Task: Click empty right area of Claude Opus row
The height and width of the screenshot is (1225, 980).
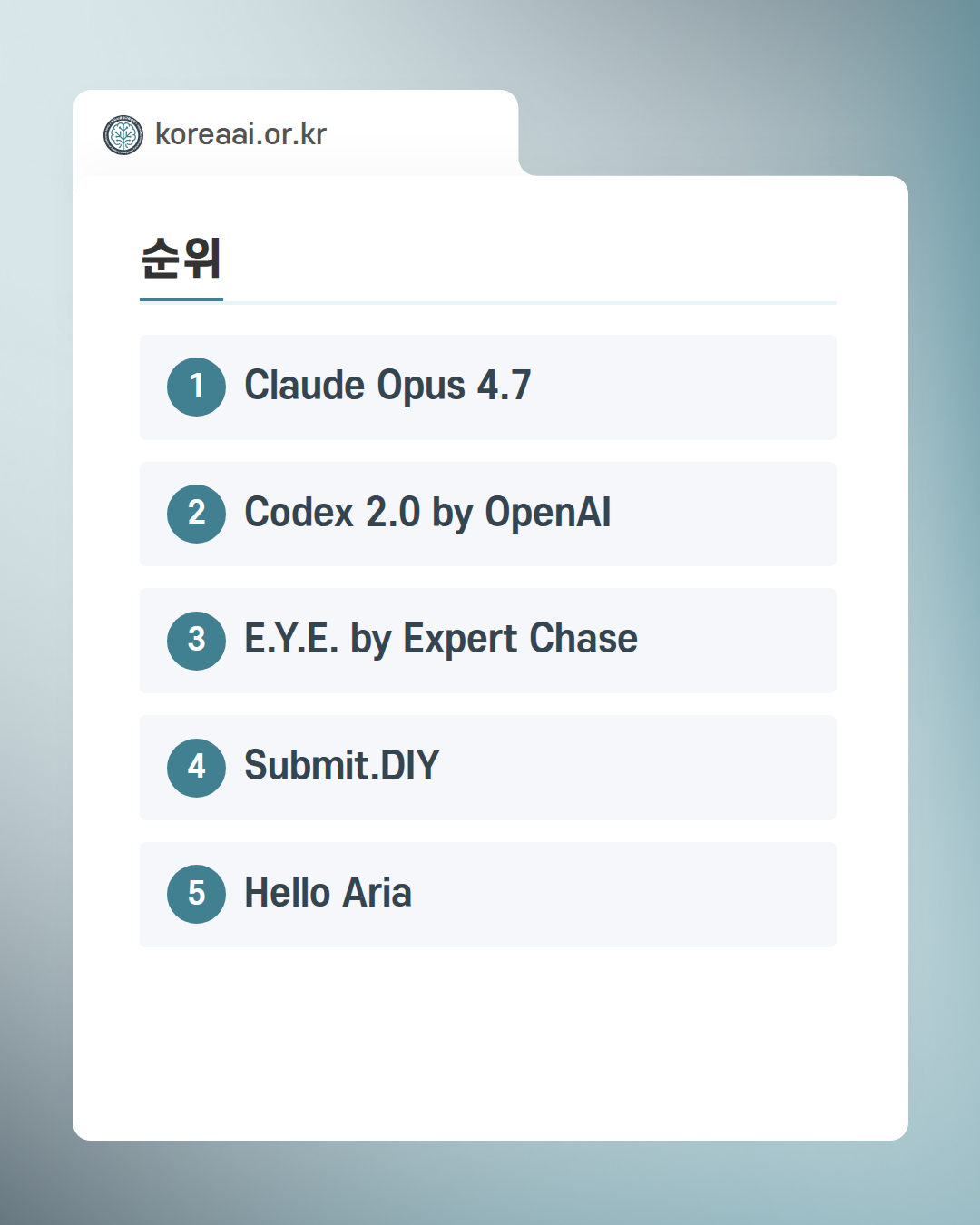Action: [x=708, y=387]
